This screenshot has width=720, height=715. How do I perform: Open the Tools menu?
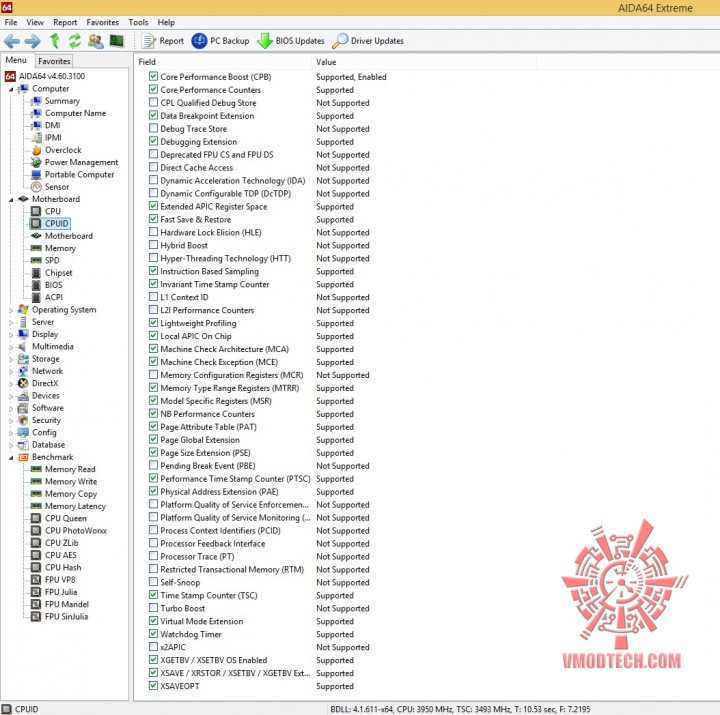coord(138,22)
